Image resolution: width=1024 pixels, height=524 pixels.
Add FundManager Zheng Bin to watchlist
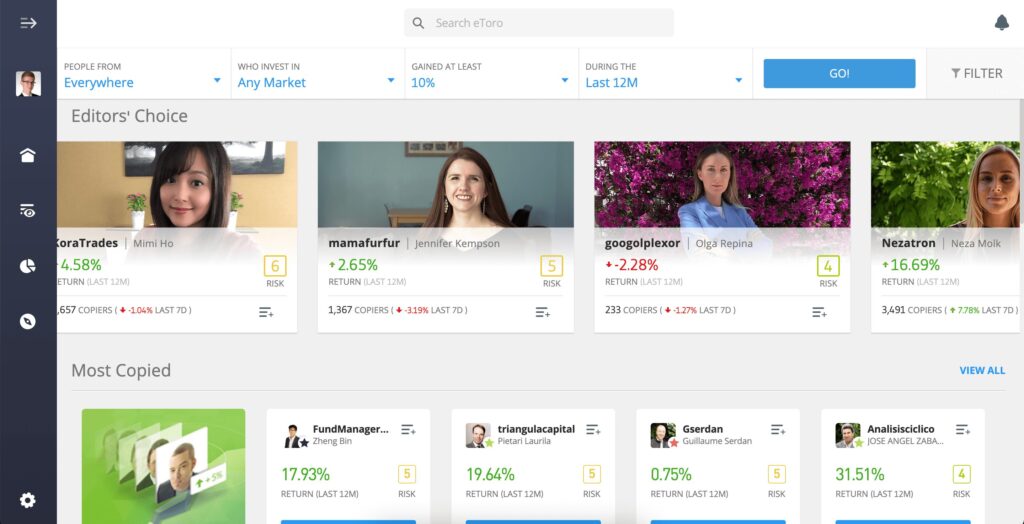pyautogui.click(x=408, y=429)
